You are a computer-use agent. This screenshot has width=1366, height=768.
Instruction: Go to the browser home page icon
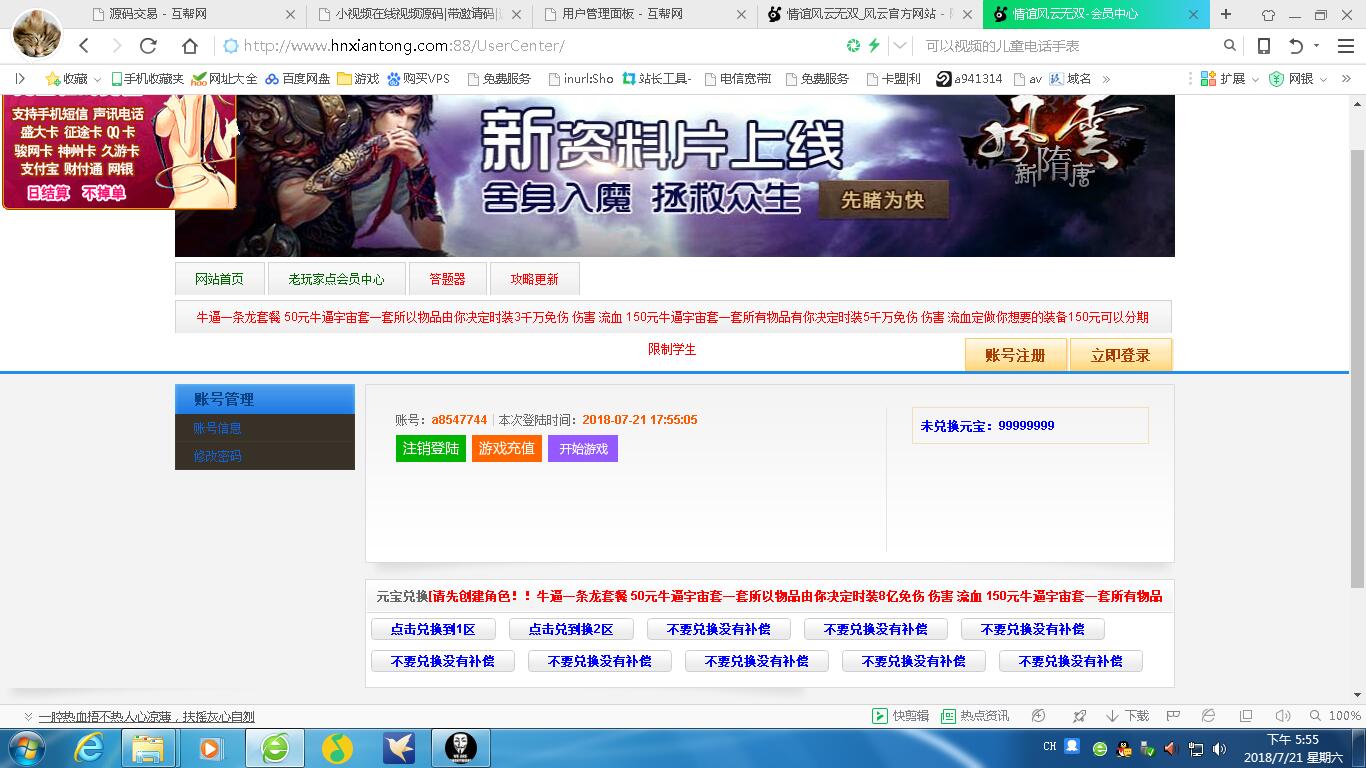[190, 46]
